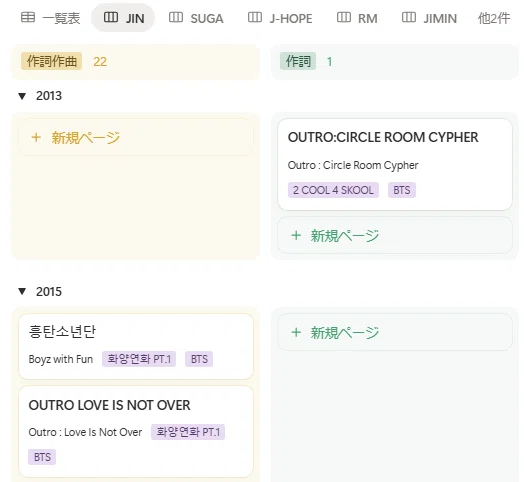This screenshot has height=482, width=524.
Task: Open the 一覧表 table view tab
Action: pos(50,18)
